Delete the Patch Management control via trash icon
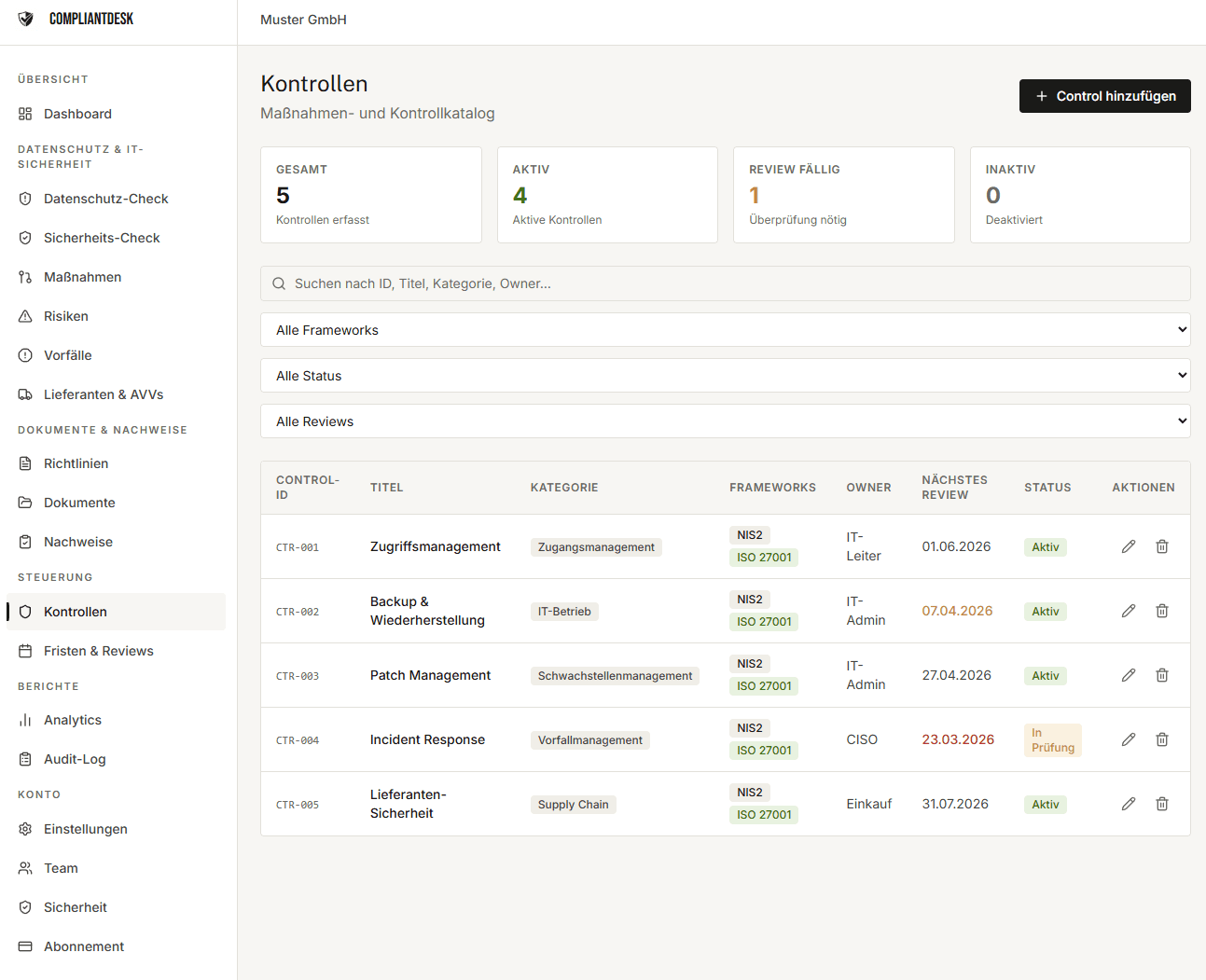 1161,675
